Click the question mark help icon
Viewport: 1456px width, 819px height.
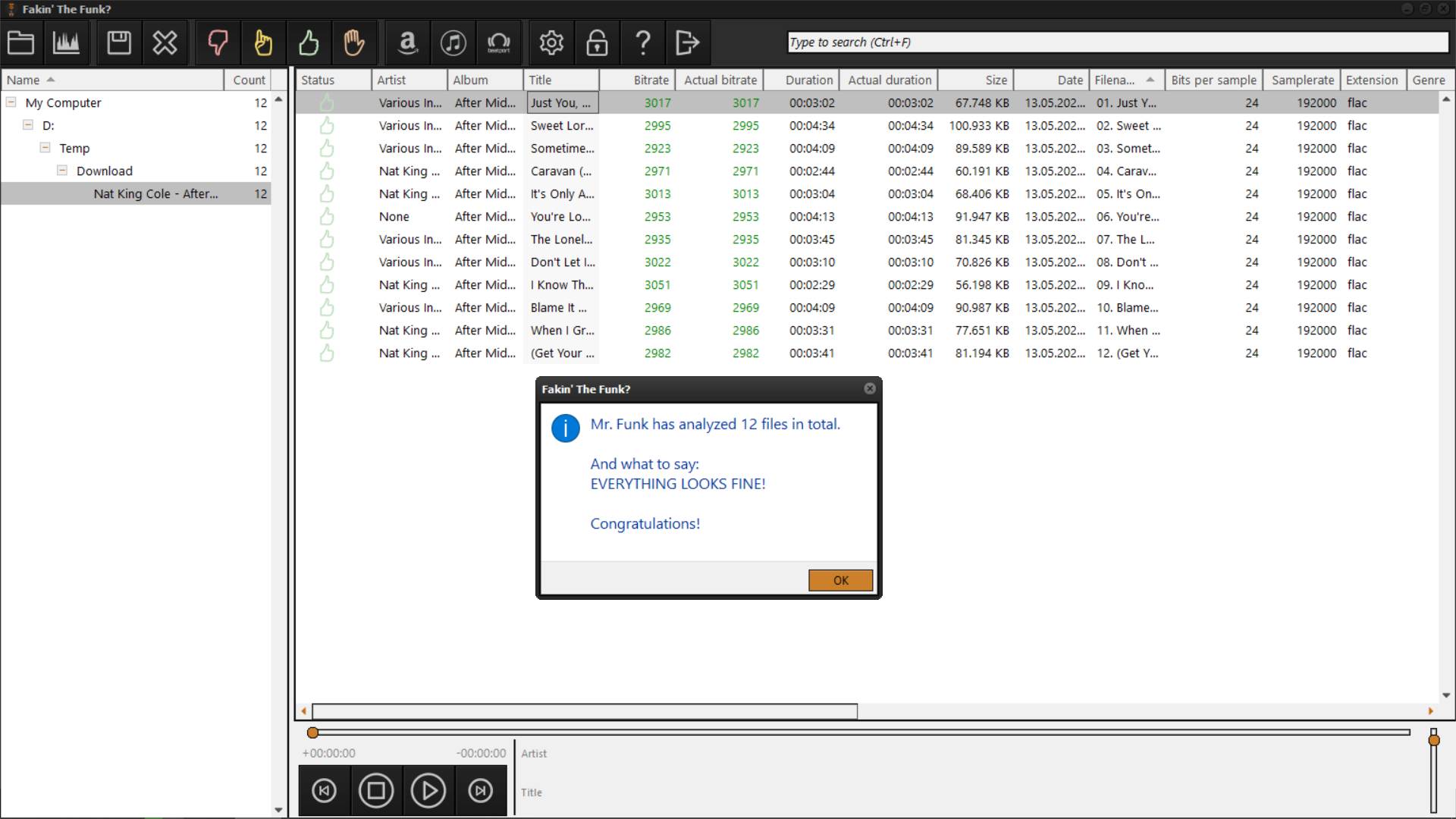click(642, 42)
